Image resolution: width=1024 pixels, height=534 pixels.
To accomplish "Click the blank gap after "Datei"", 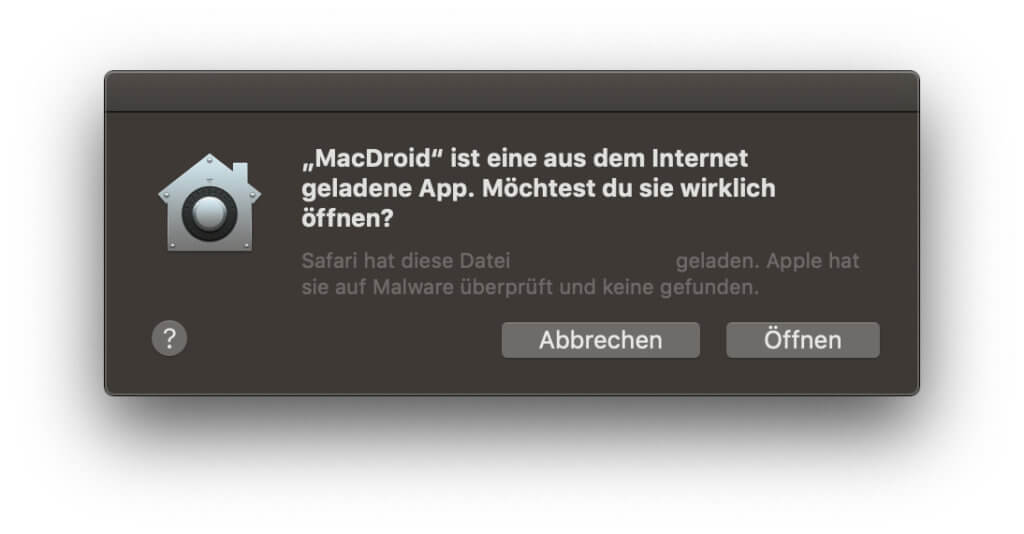I will click(x=592, y=261).
